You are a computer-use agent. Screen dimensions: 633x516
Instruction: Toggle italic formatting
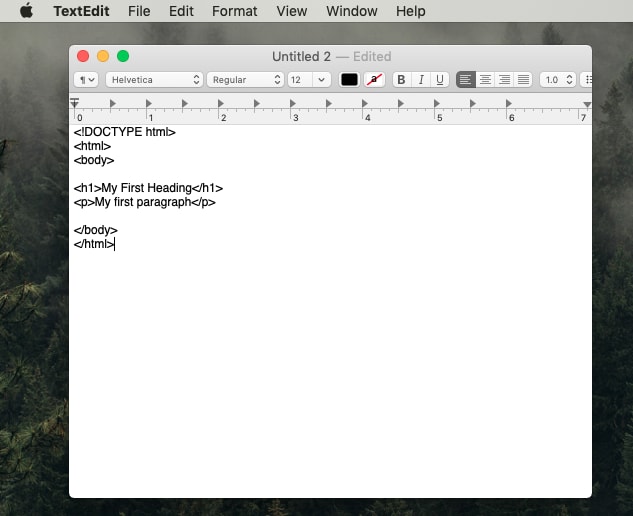pyautogui.click(x=421, y=80)
